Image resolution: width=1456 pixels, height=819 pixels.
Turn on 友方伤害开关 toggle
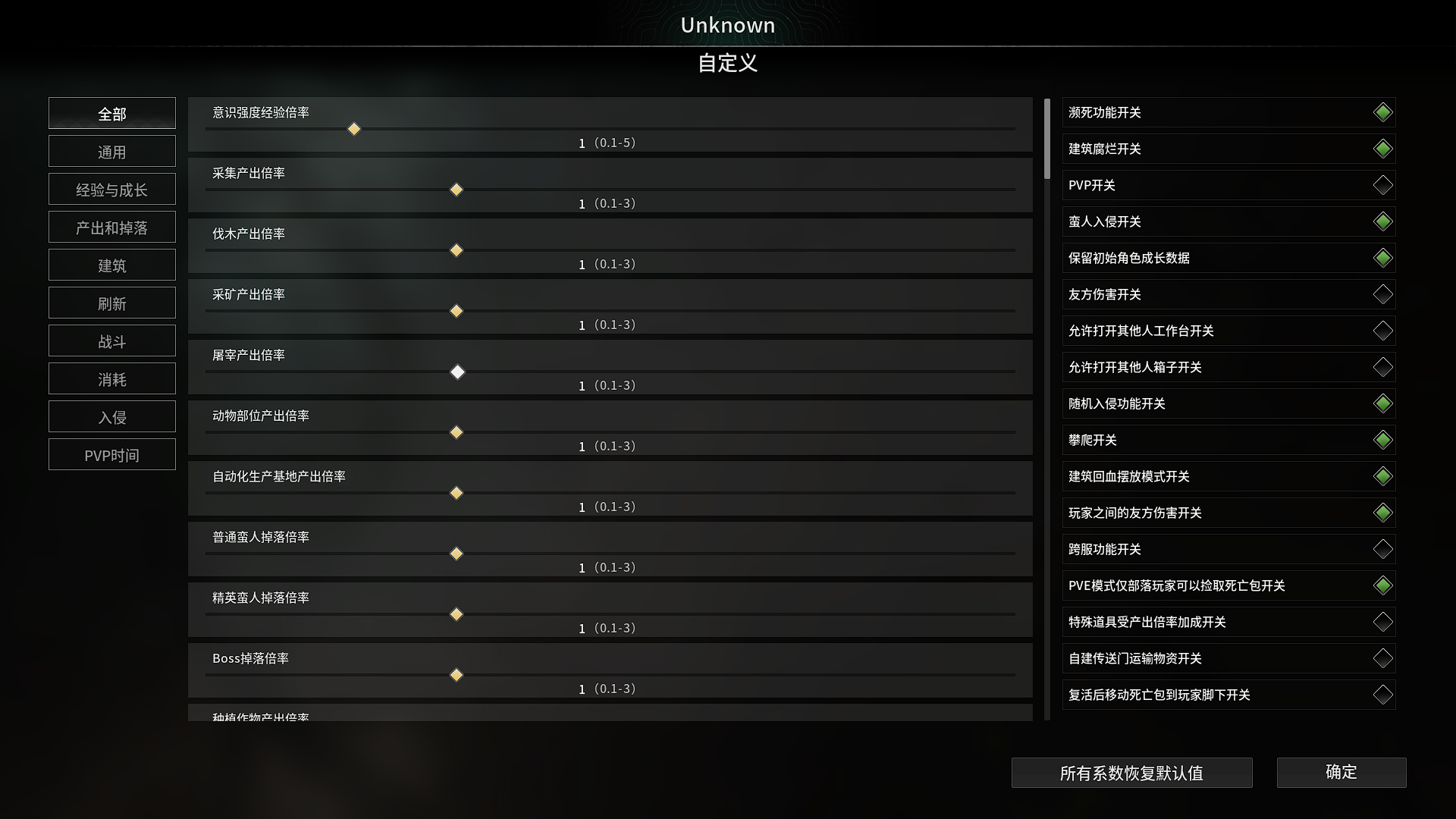pyautogui.click(x=1382, y=294)
